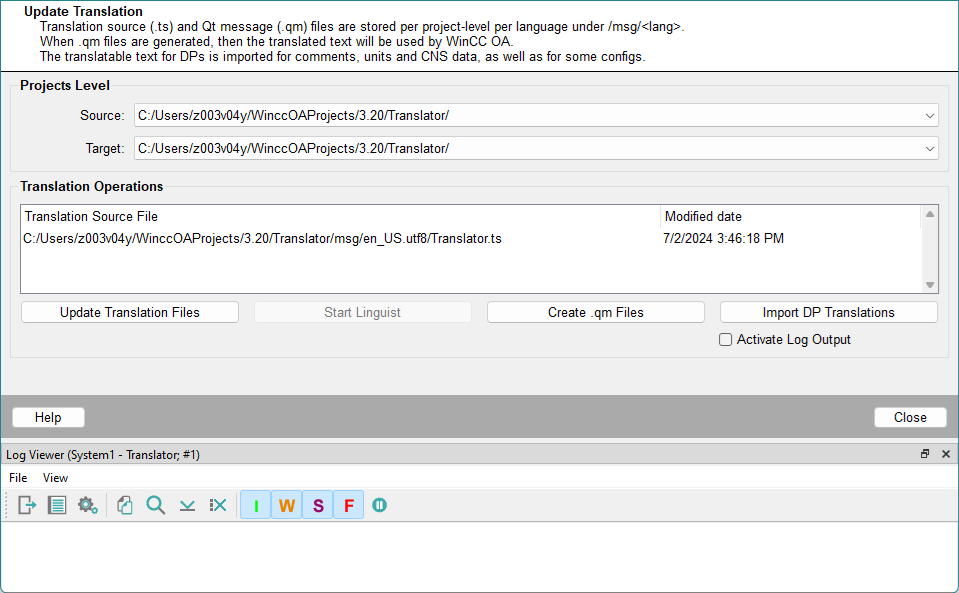Pause log output with the pause icon
959x593 pixels.
(380, 505)
